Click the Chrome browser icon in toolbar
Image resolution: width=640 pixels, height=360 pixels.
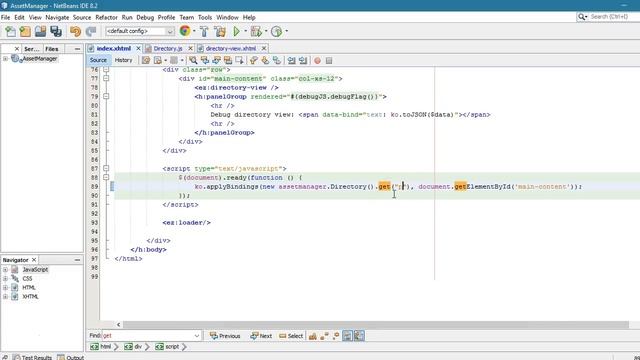[x=185, y=31]
